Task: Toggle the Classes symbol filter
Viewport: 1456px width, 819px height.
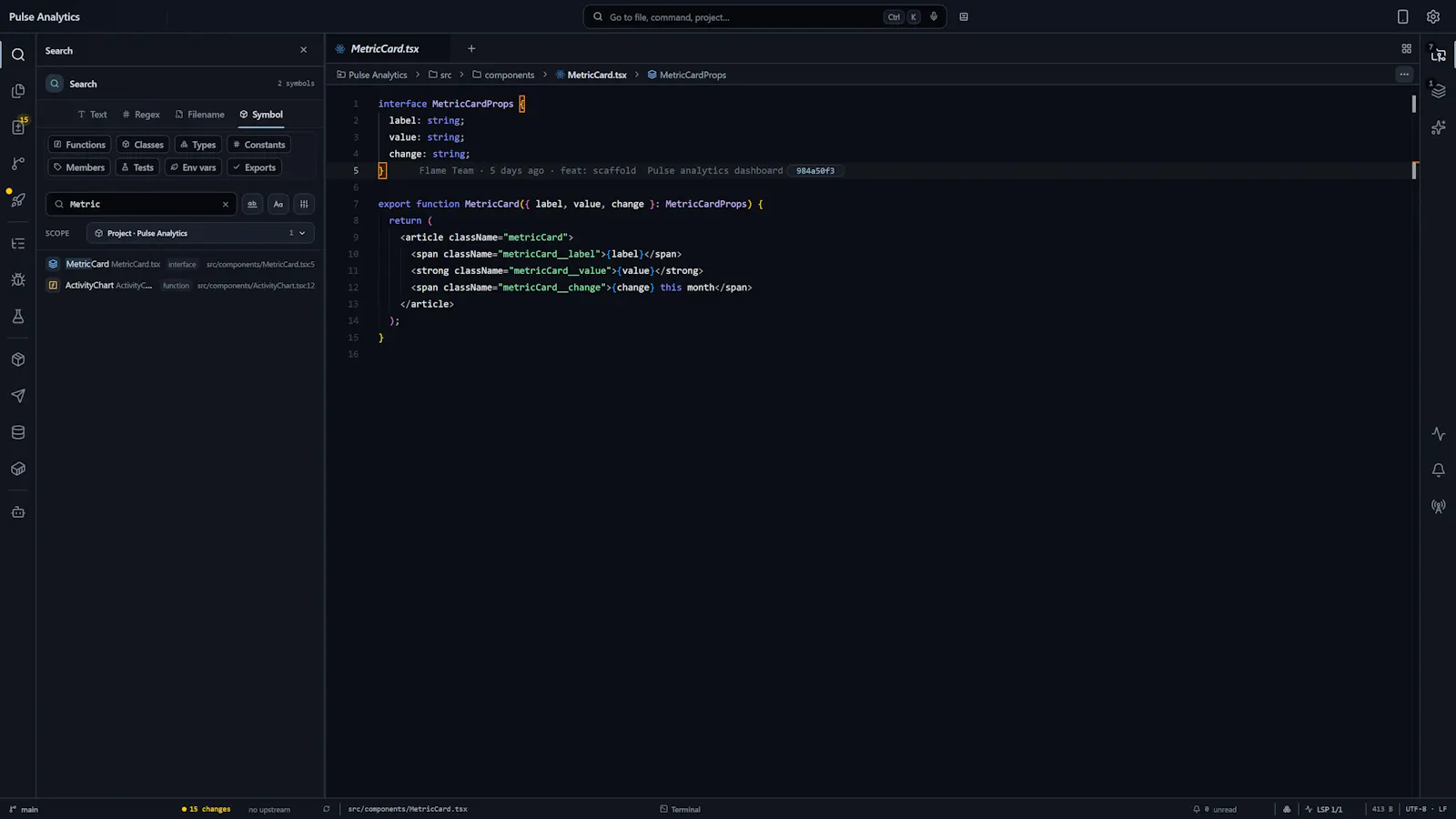Action: [x=143, y=145]
